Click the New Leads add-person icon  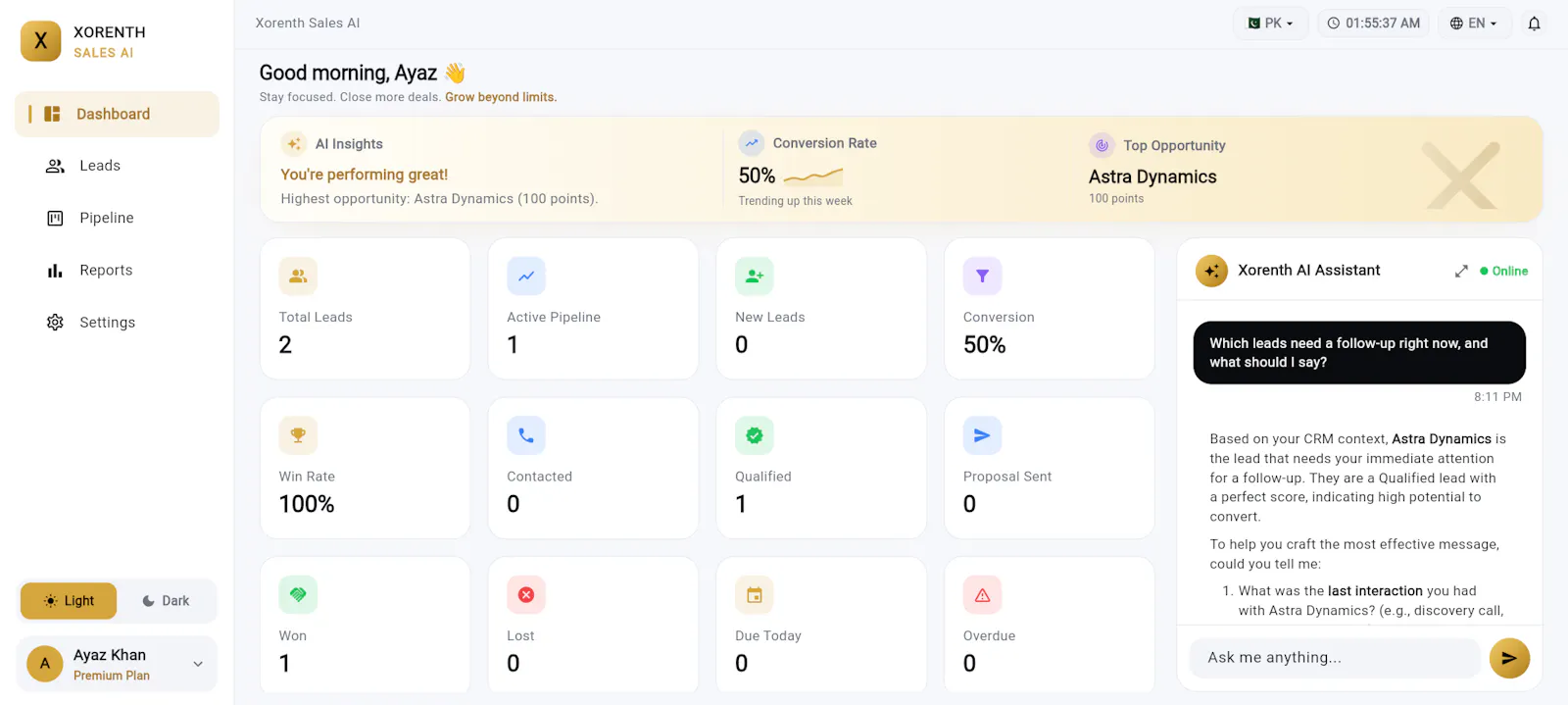755,277
